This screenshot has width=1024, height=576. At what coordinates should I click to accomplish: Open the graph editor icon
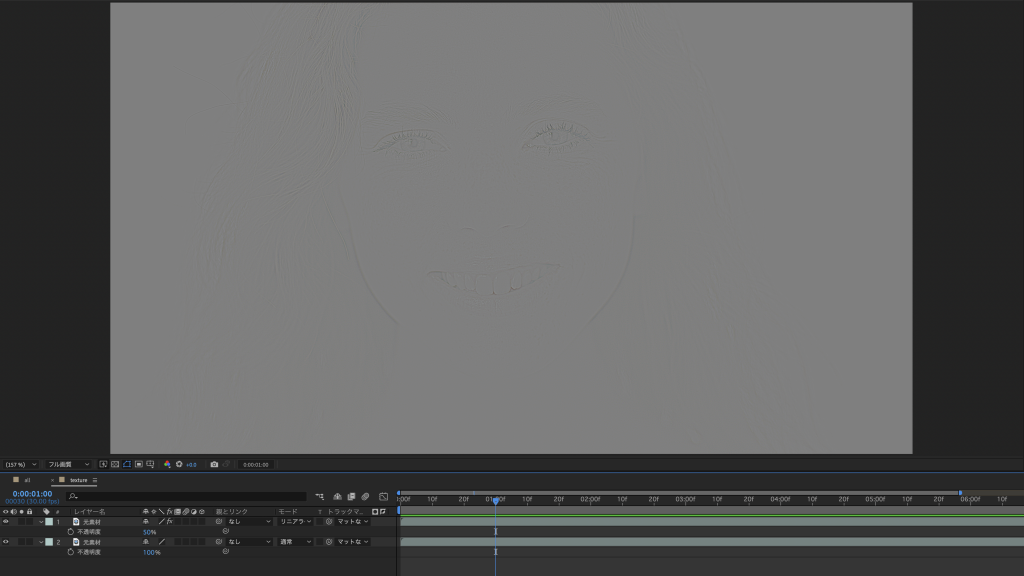(383, 496)
